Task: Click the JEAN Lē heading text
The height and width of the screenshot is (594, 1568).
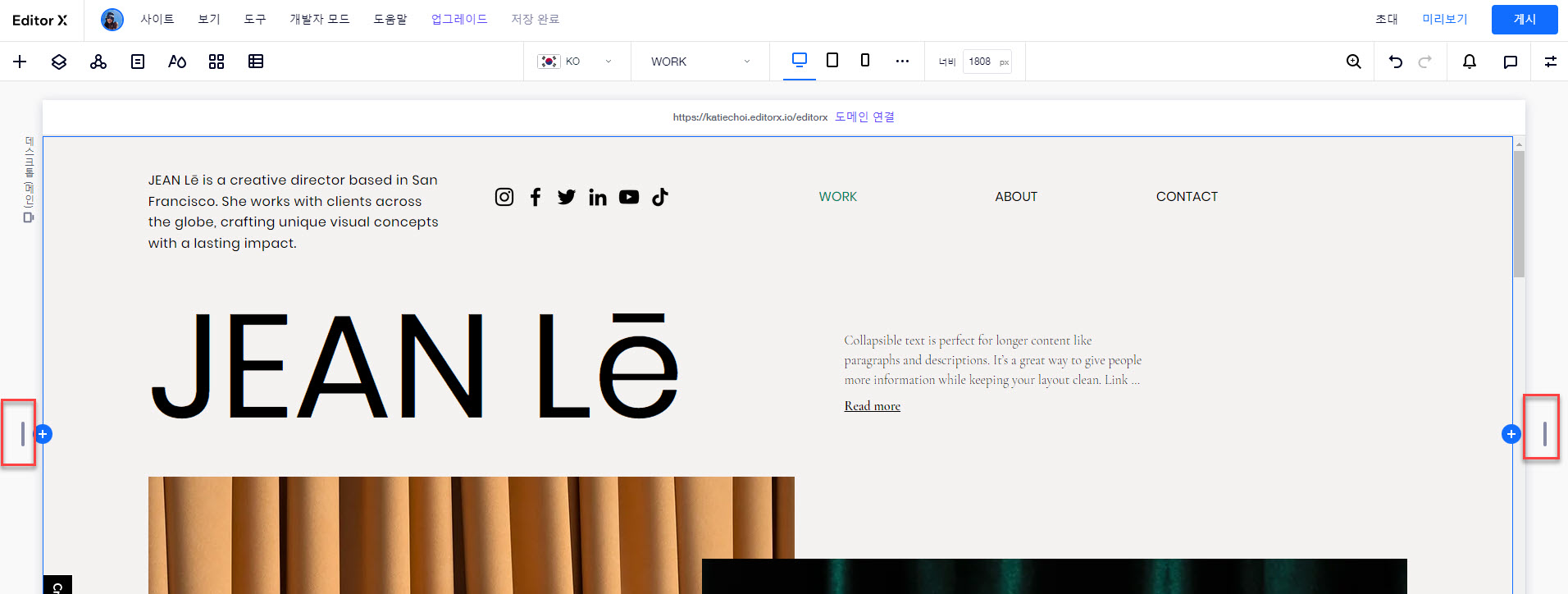Action: (414, 366)
